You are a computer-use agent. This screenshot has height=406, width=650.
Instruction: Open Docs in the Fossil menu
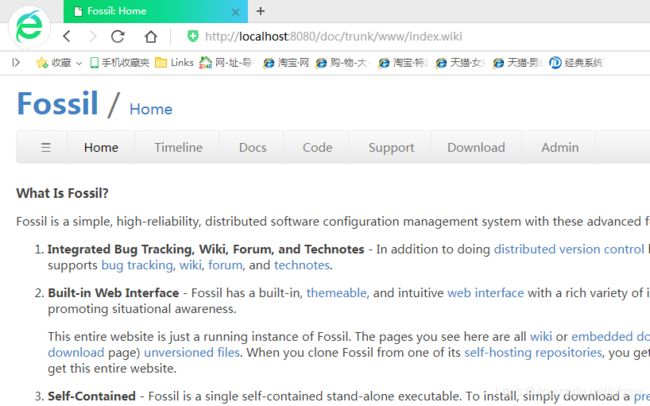point(253,147)
